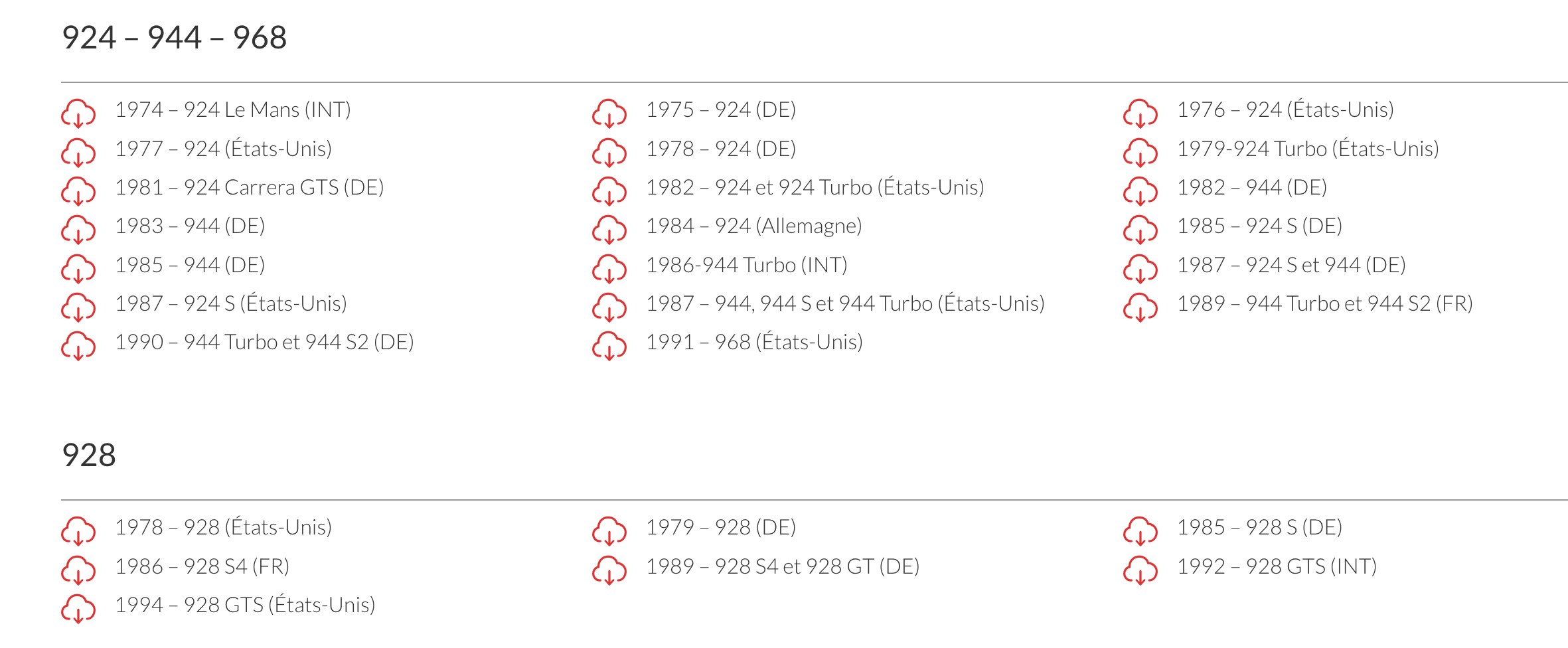Image resolution: width=1568 pixels, height=648 pixels.
Task: Open 1989 – 928 S4 et 928 GT (DE)
Action: [x=783, y=566]
